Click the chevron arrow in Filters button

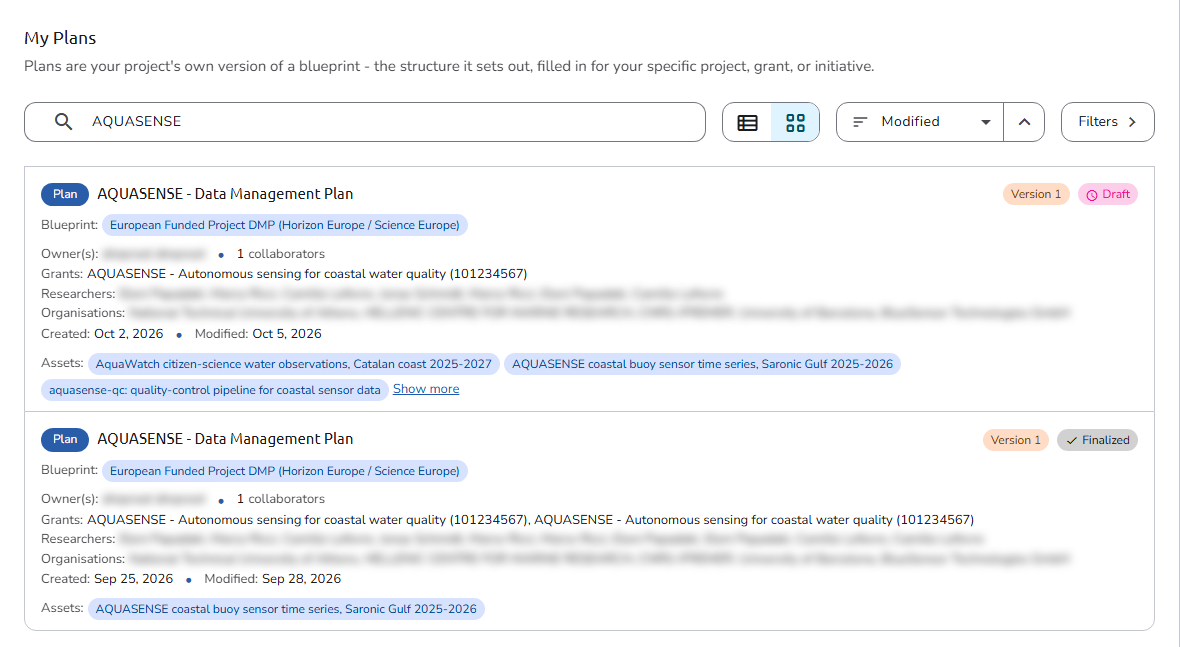(x=1132, y=122)
